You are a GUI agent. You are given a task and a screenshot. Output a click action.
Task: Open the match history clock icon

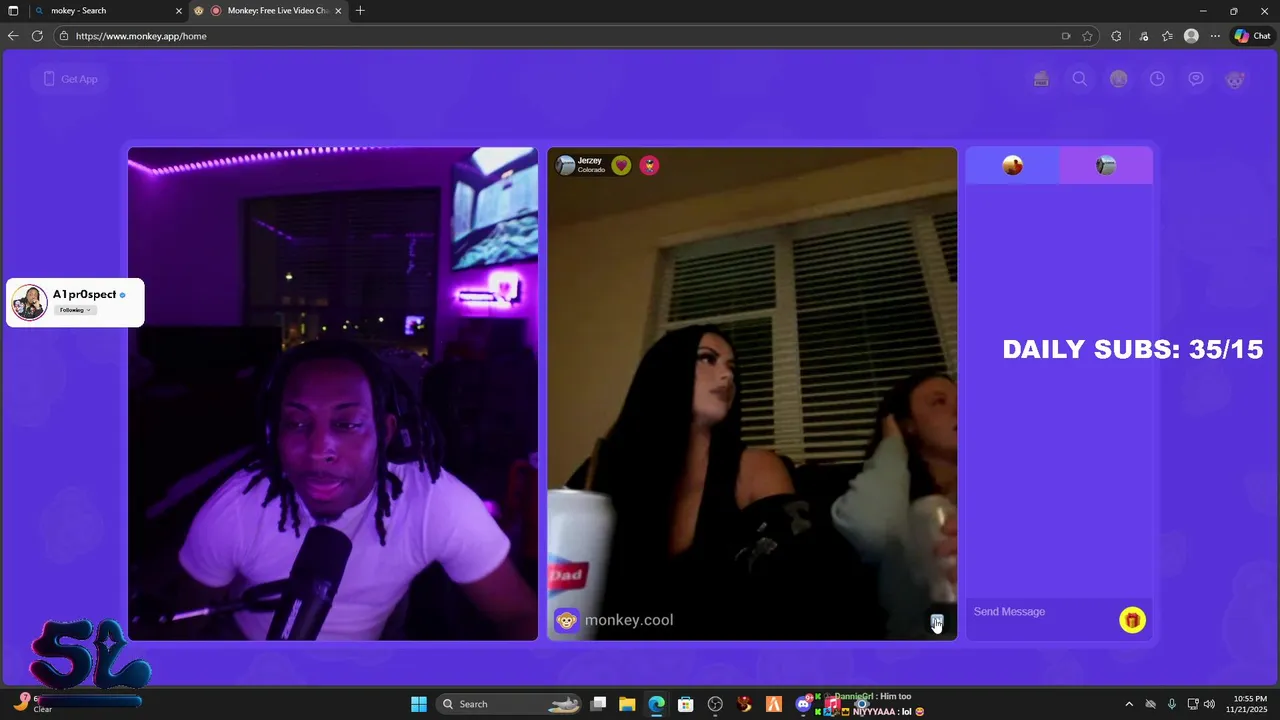click(x=1157, y=79)
